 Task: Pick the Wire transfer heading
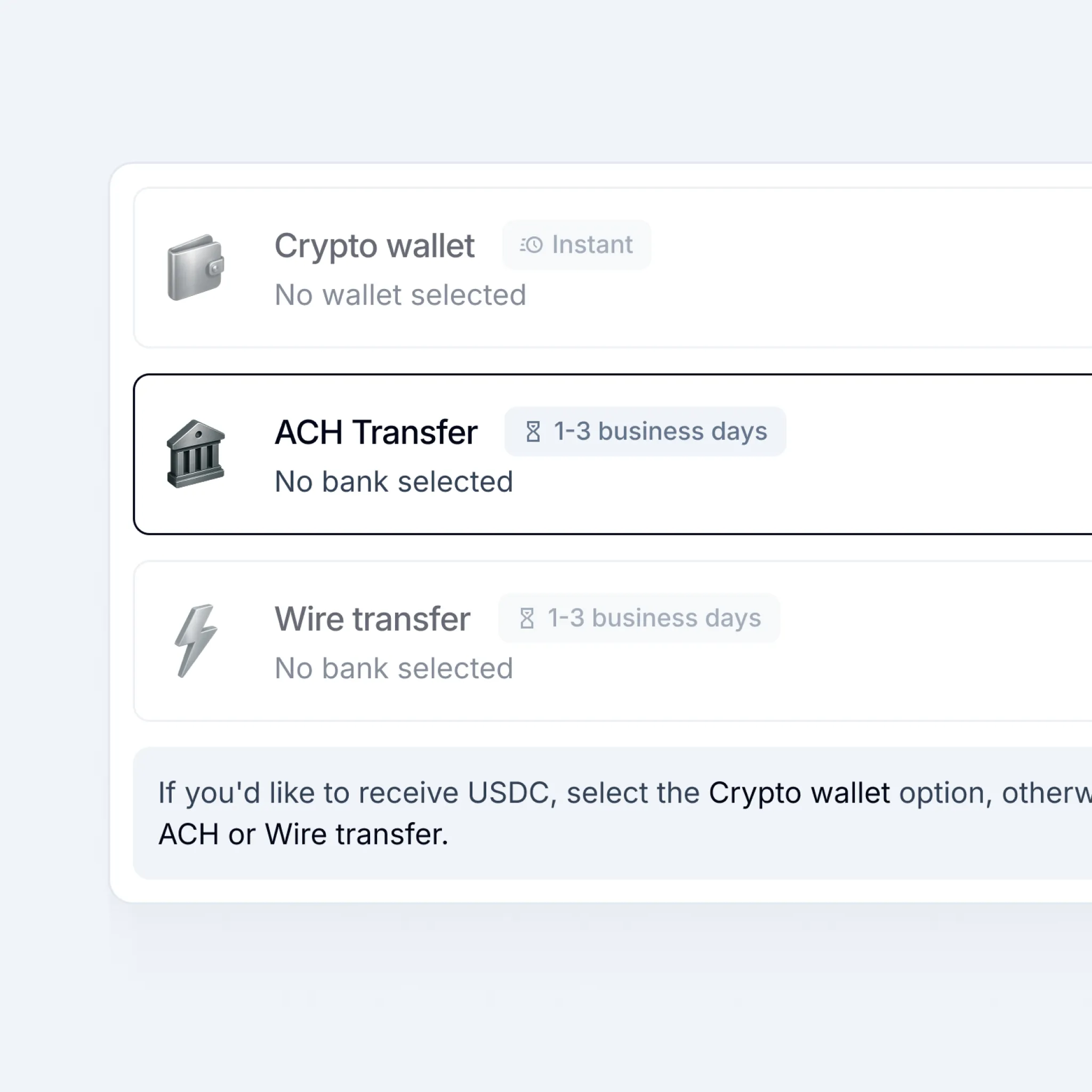click(373, 619)
